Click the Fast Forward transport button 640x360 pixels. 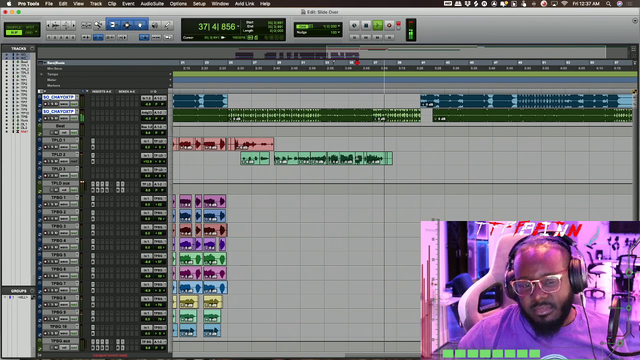click(x=378, y=37)
